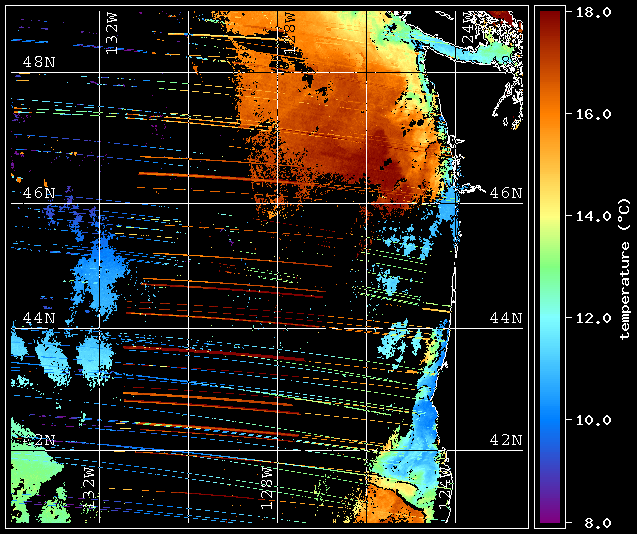Click the 132W longitude label at bottom
Viewport: 637px width, 534px height.
point(89,487)
